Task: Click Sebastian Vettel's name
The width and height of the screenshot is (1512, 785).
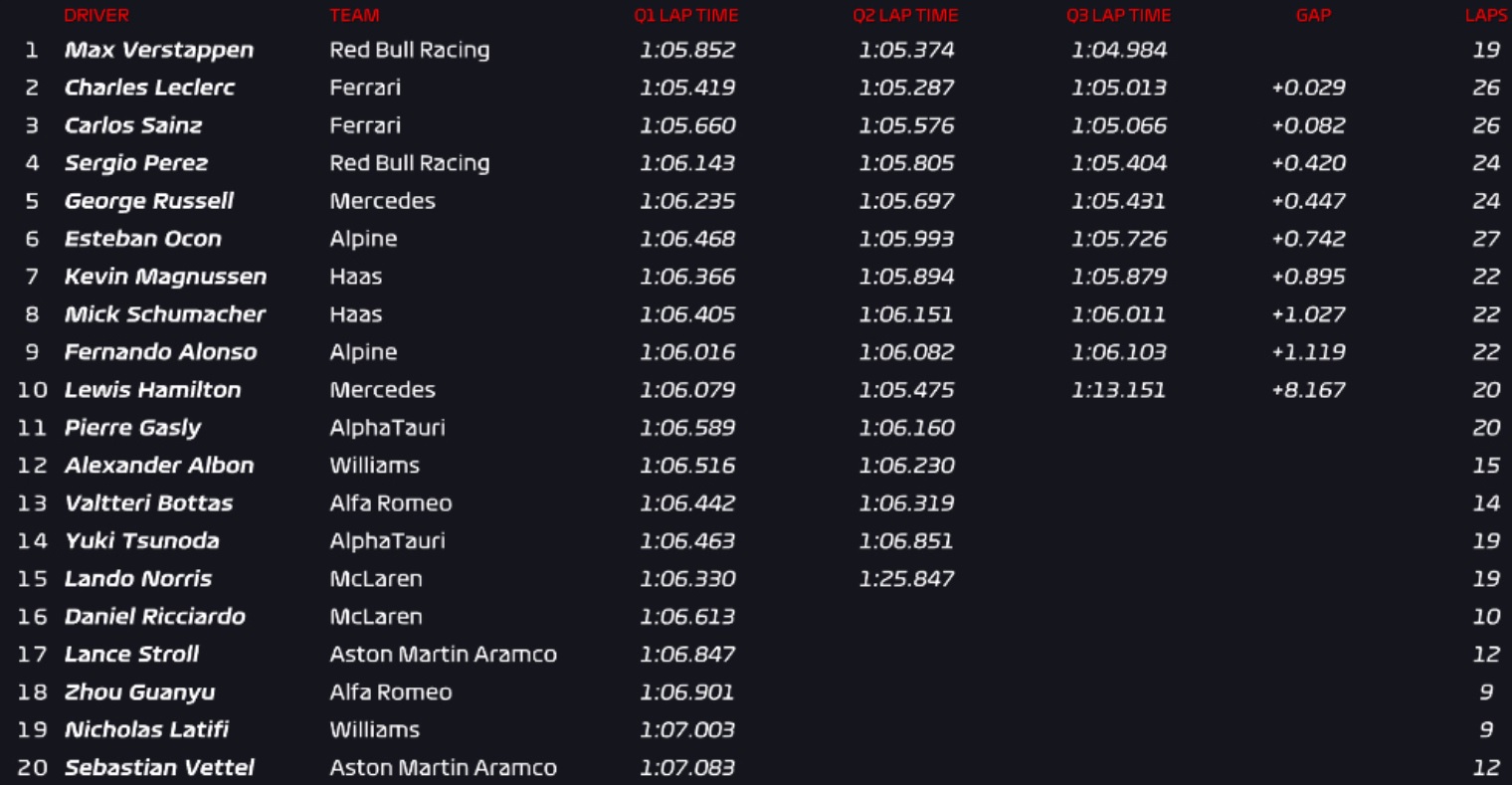Action: point(159,768)
